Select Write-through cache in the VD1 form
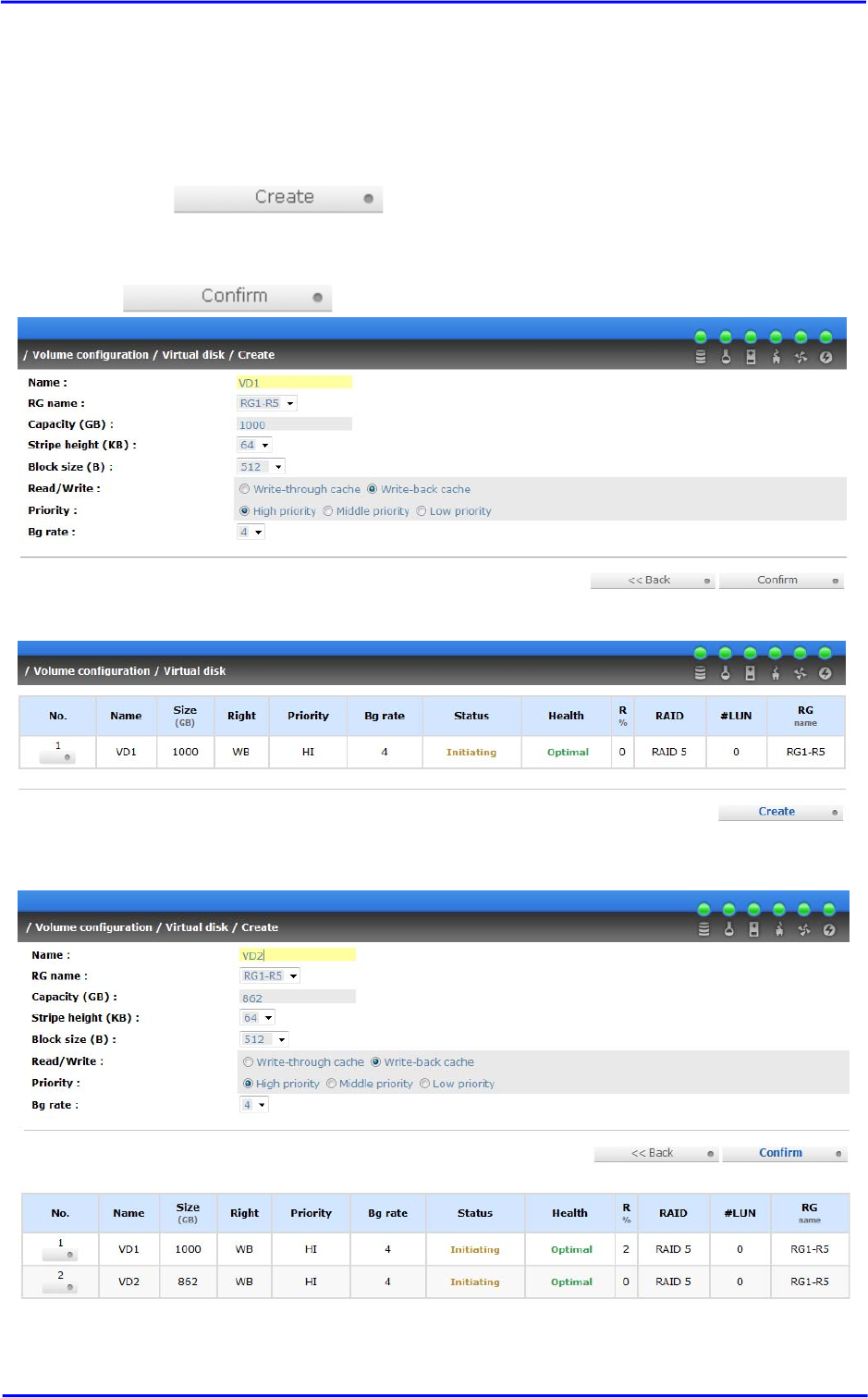Image resolution: width=868 pixels, height=1398 pixels. (245, 489)
